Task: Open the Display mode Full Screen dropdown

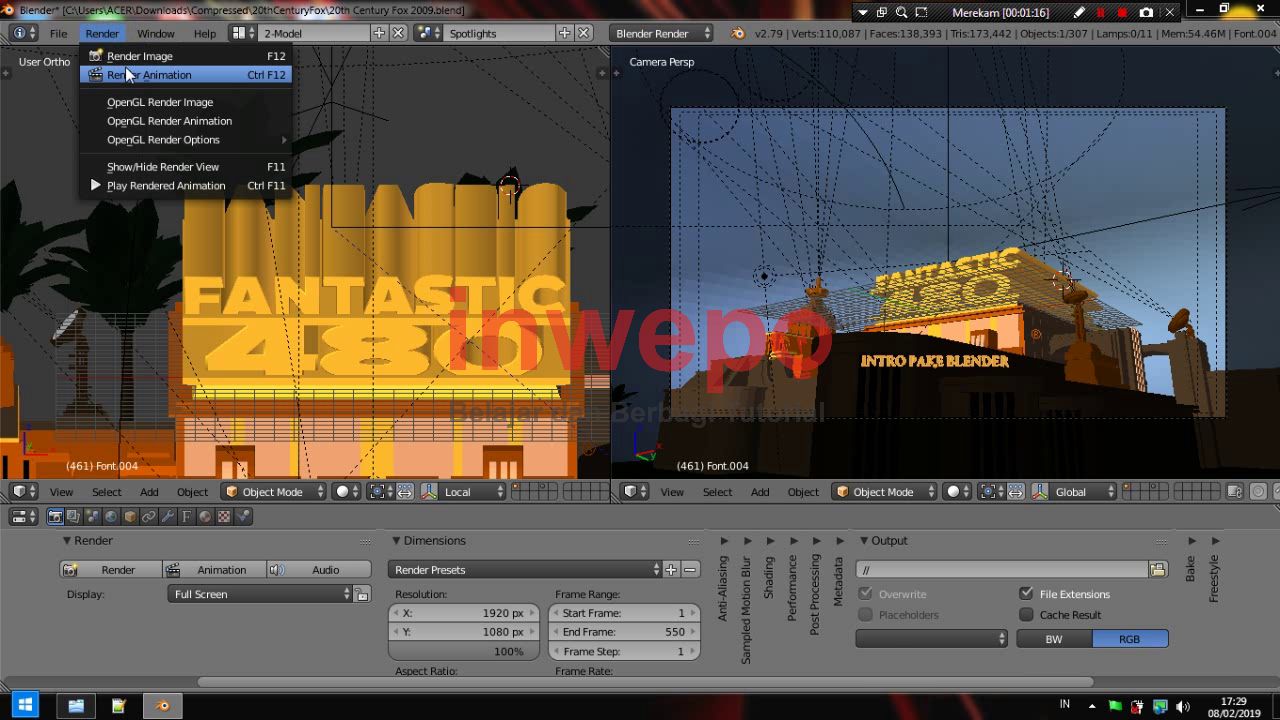Action: (x=262, y=594)
